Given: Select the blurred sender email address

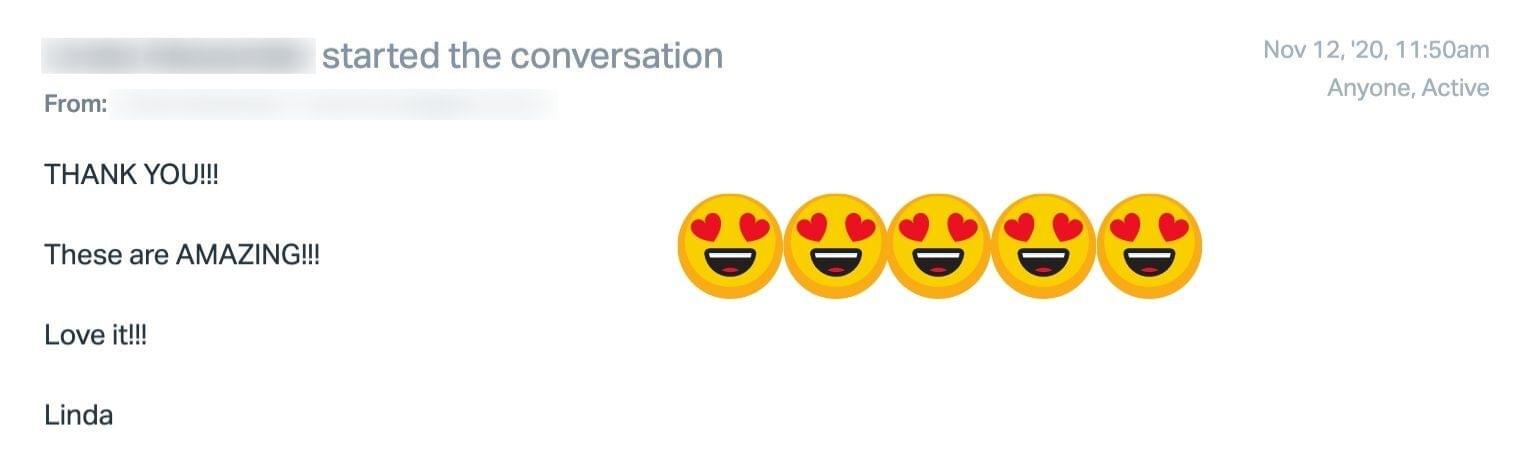Looking at the screenshot, I should [333, 104].
